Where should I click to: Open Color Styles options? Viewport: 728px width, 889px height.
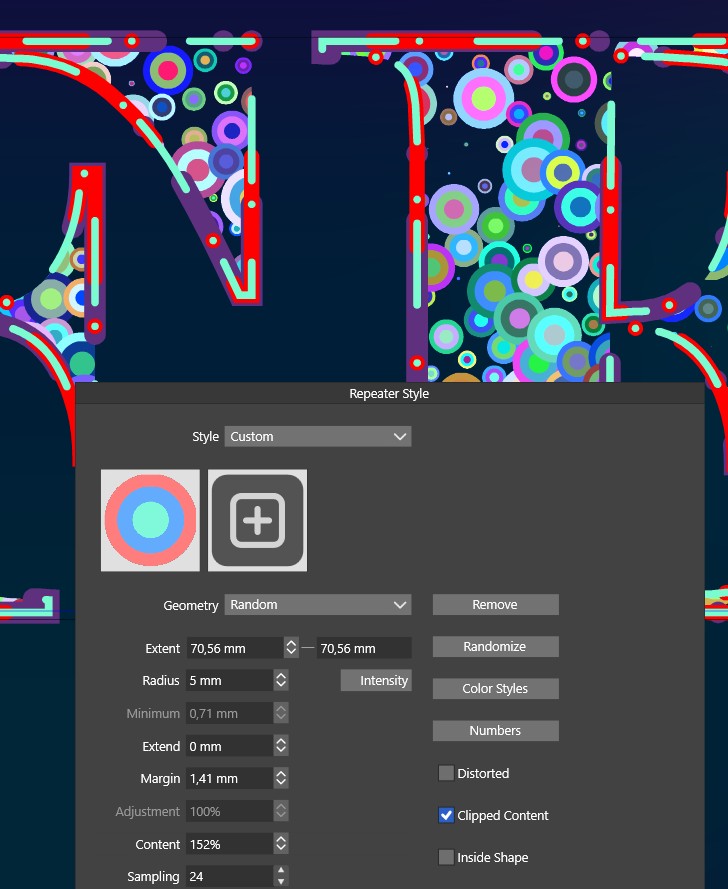coord(495,689)
